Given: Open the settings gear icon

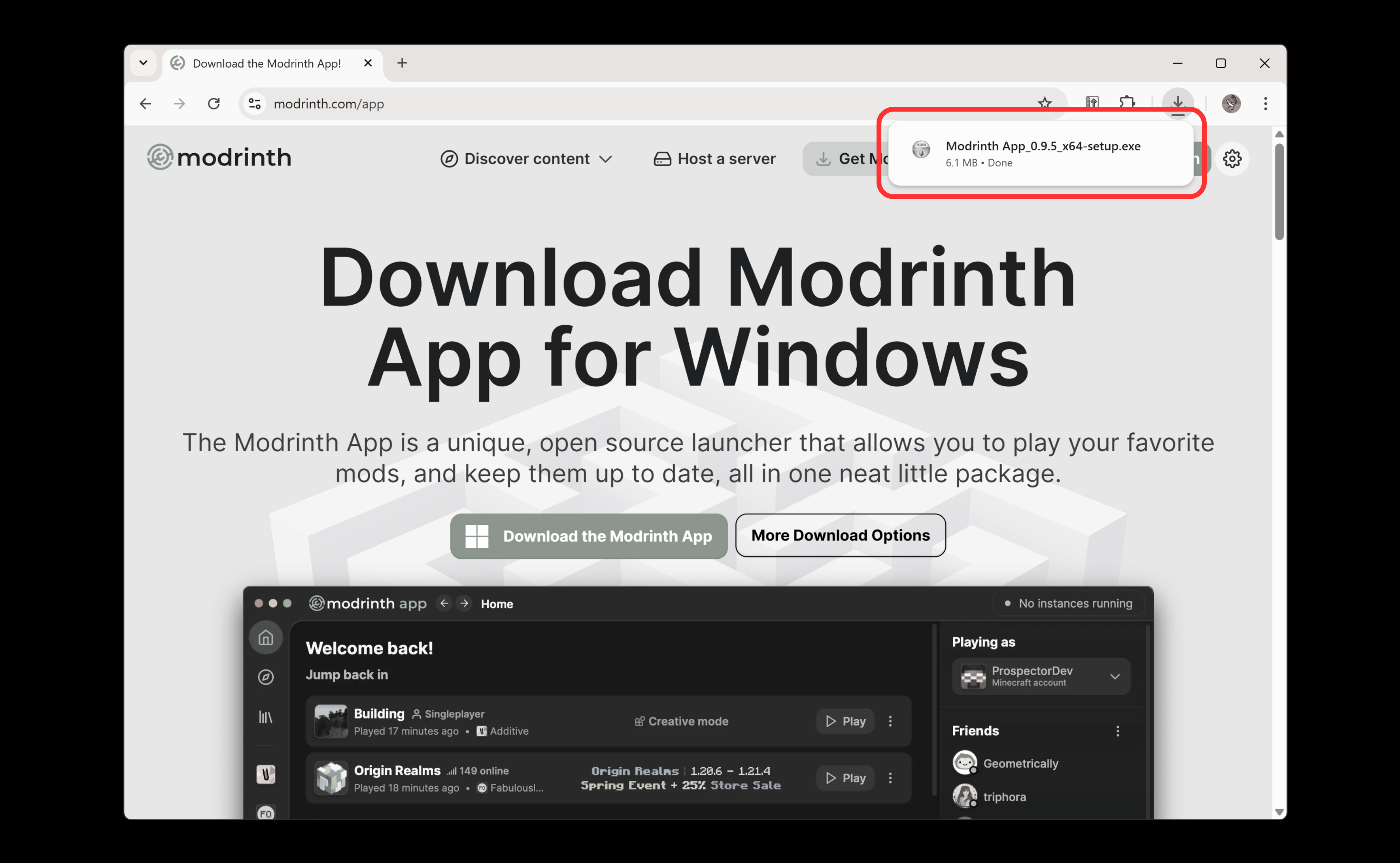Looking at the screenshot, I should tap(1232, 159).
